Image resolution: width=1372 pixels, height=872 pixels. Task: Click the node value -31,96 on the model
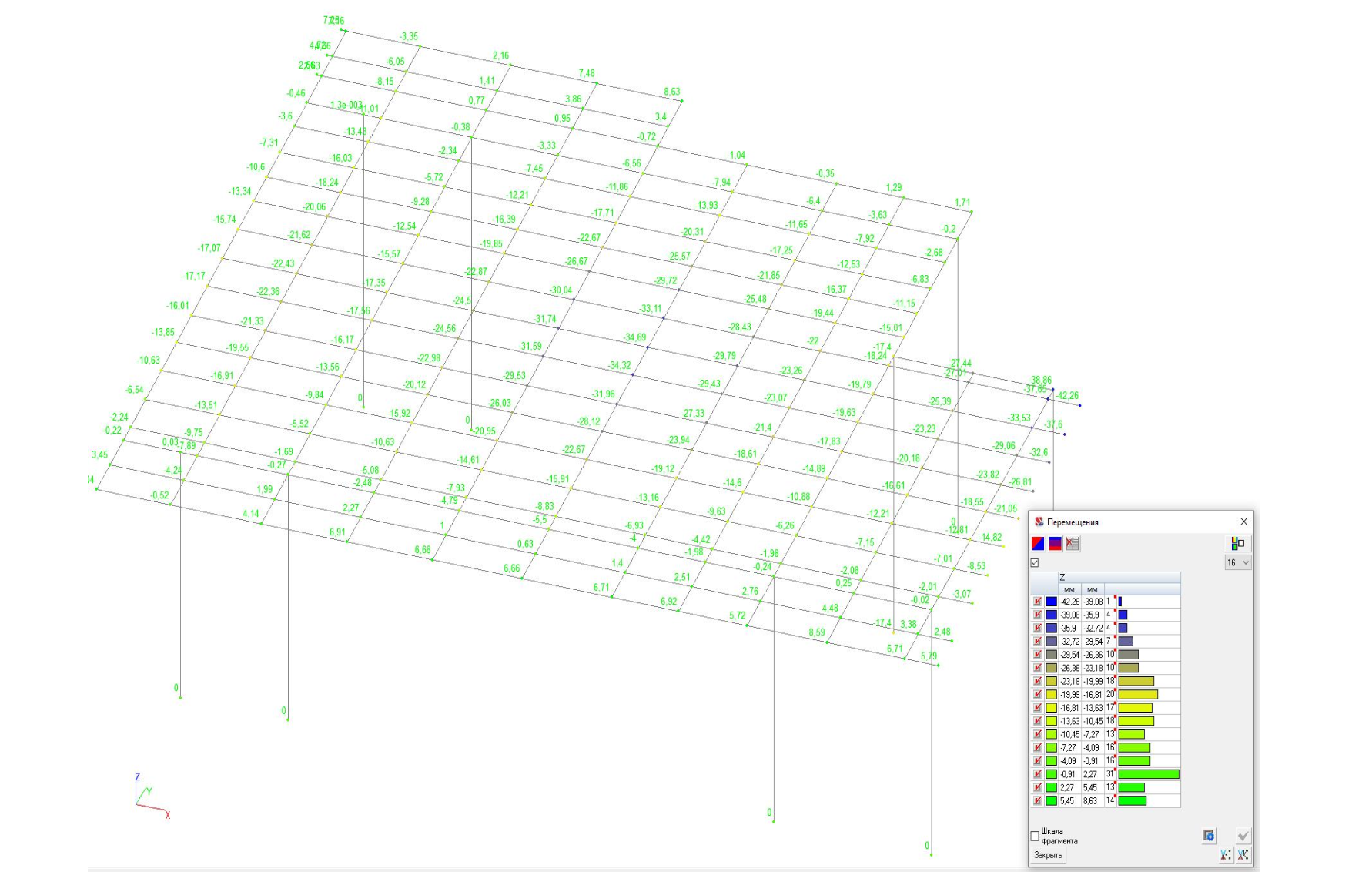(x=604, y=394)
